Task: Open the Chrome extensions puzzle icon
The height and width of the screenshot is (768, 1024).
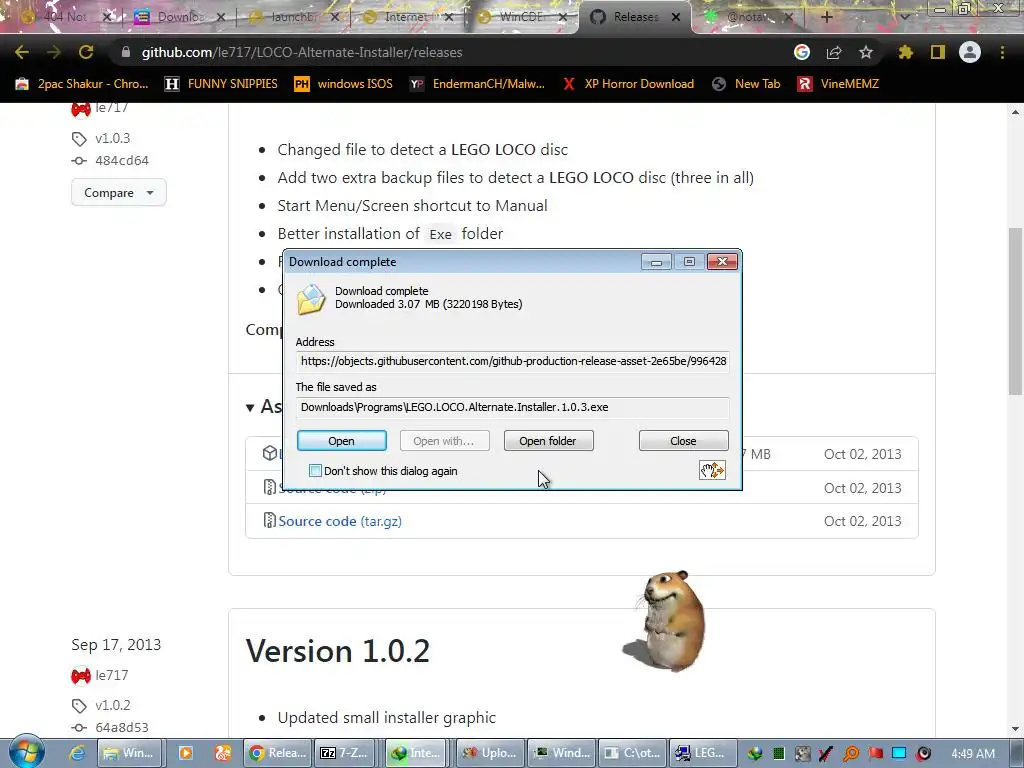Action: coord(905,52)
